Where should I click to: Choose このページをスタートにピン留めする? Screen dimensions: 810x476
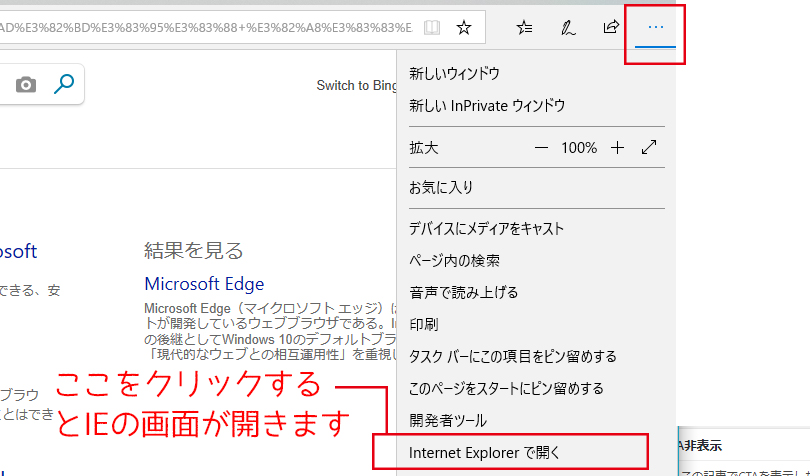point(536,389)
